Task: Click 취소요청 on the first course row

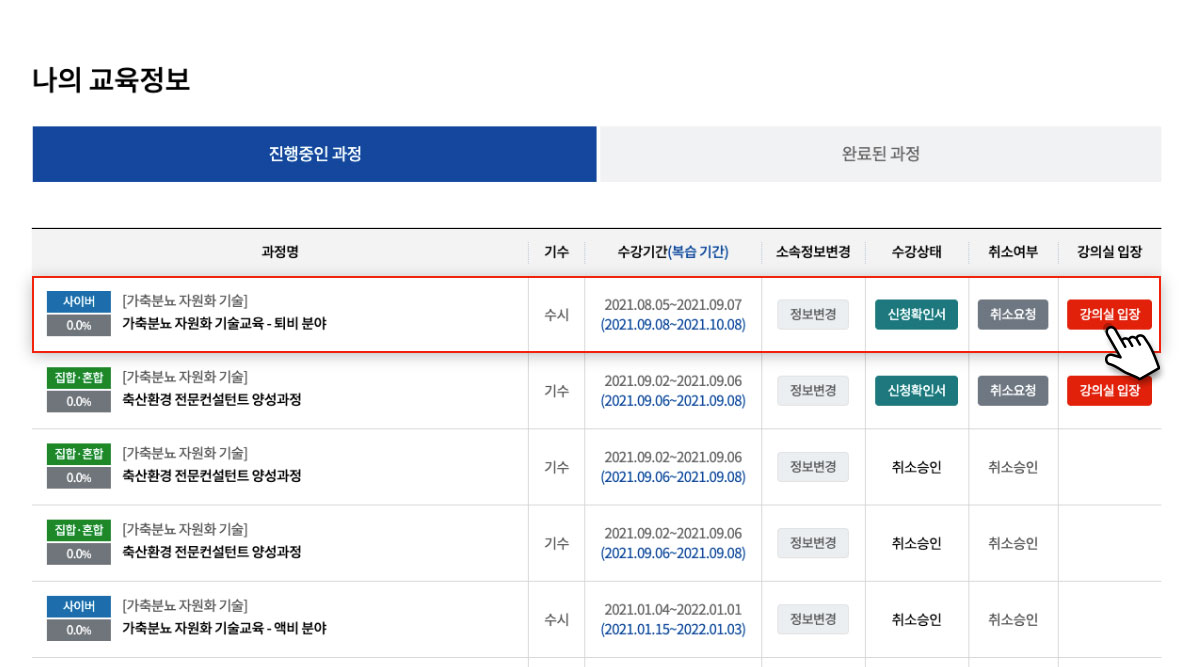Action: [x=1013, y=313]
